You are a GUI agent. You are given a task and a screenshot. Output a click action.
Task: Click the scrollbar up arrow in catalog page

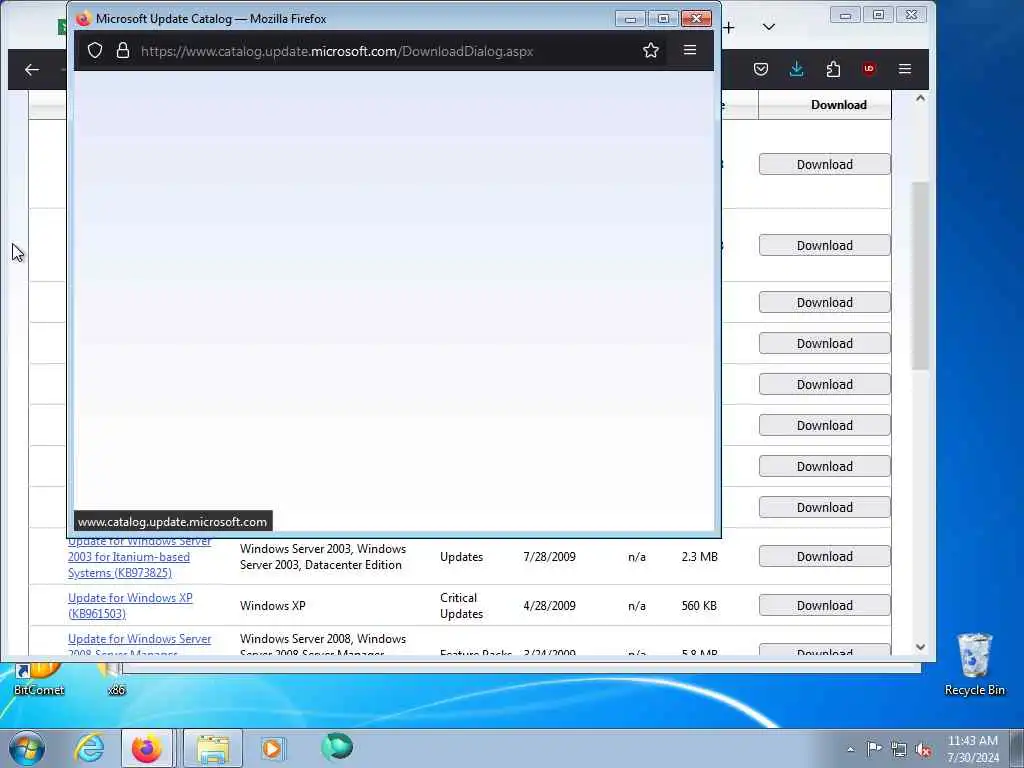920,99
